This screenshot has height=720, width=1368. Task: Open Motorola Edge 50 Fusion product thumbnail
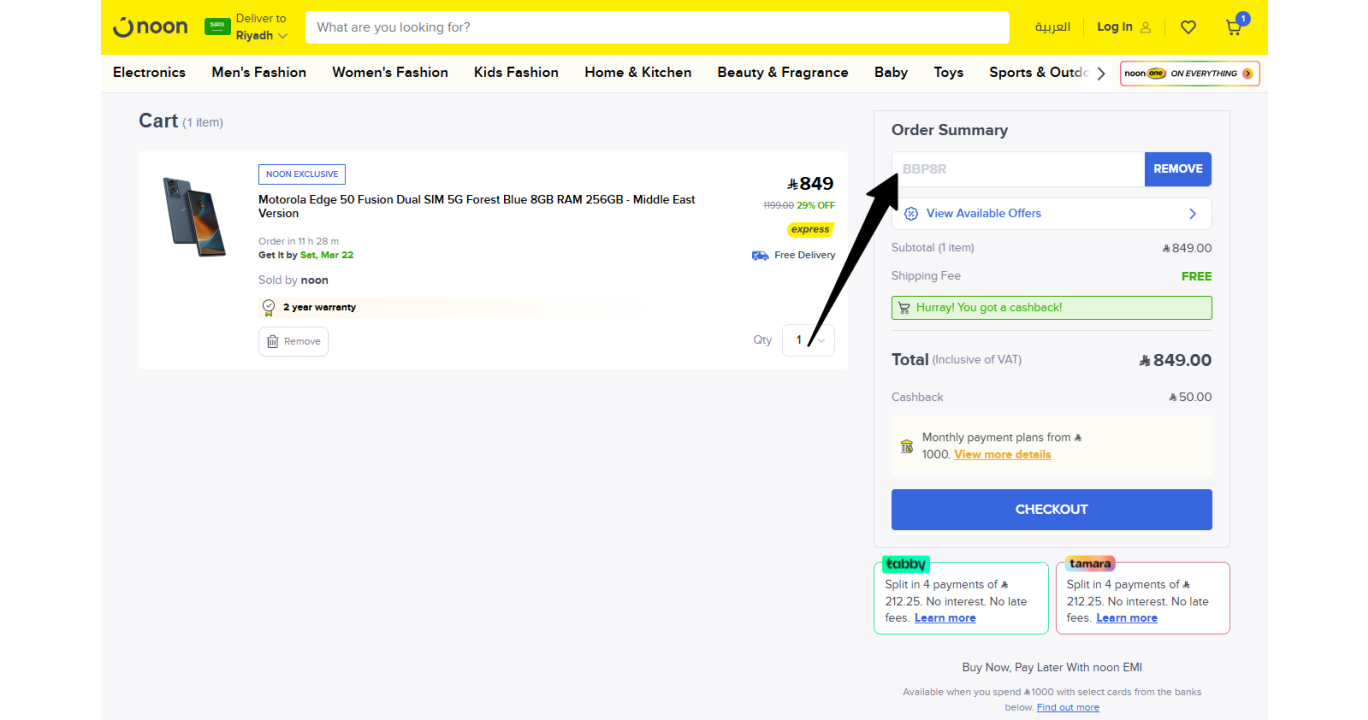pos(195,216)
